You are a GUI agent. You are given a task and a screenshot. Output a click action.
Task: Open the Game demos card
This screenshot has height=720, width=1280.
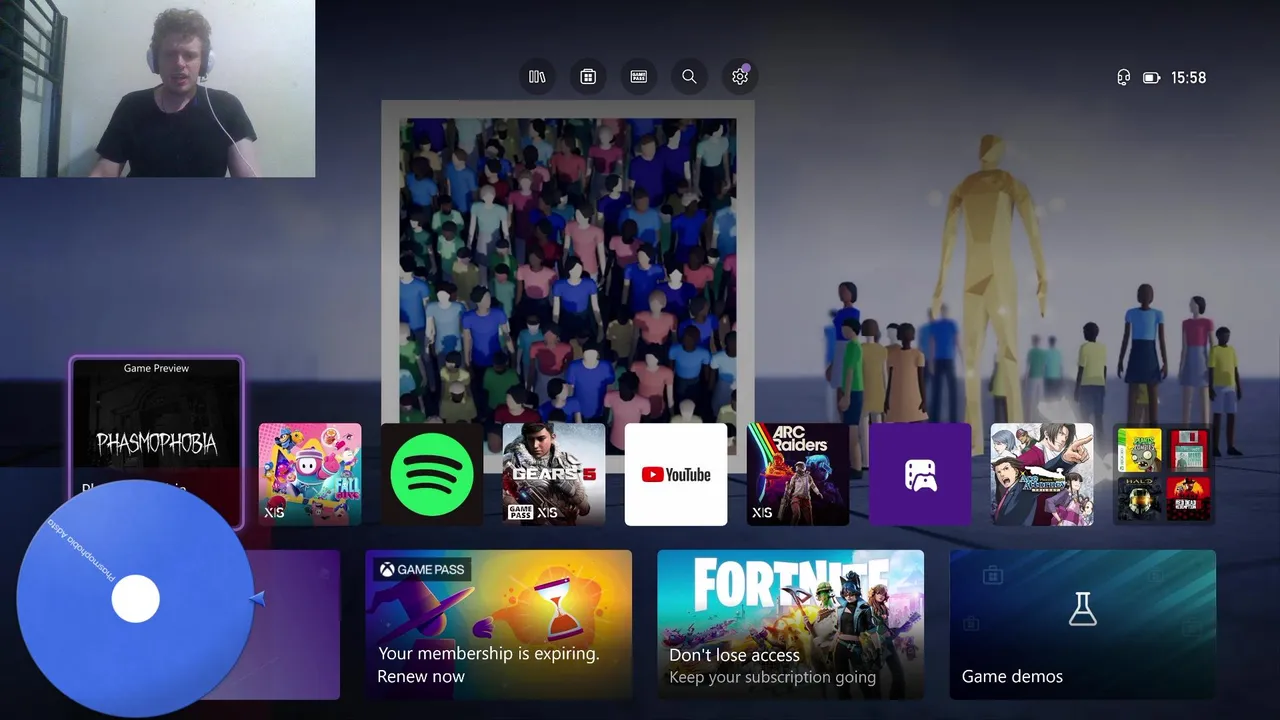(x=1083, y=624)
